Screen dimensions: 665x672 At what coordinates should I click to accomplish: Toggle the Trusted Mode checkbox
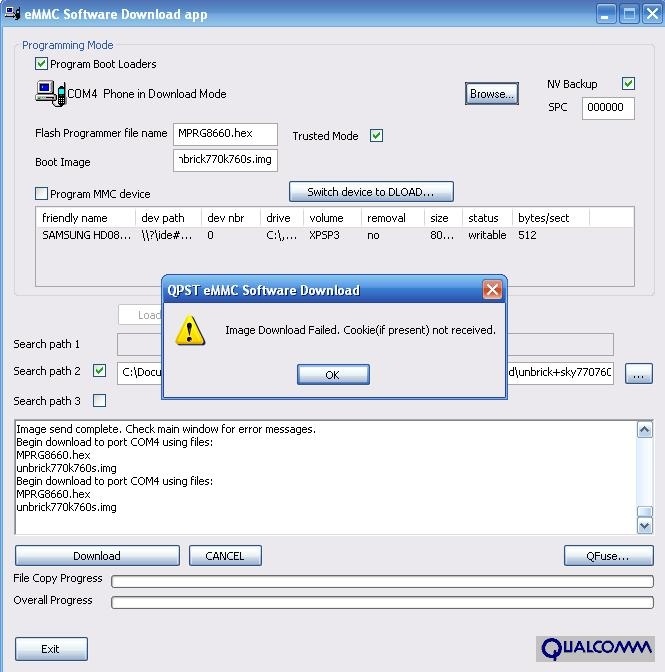[x=376, y=136]
